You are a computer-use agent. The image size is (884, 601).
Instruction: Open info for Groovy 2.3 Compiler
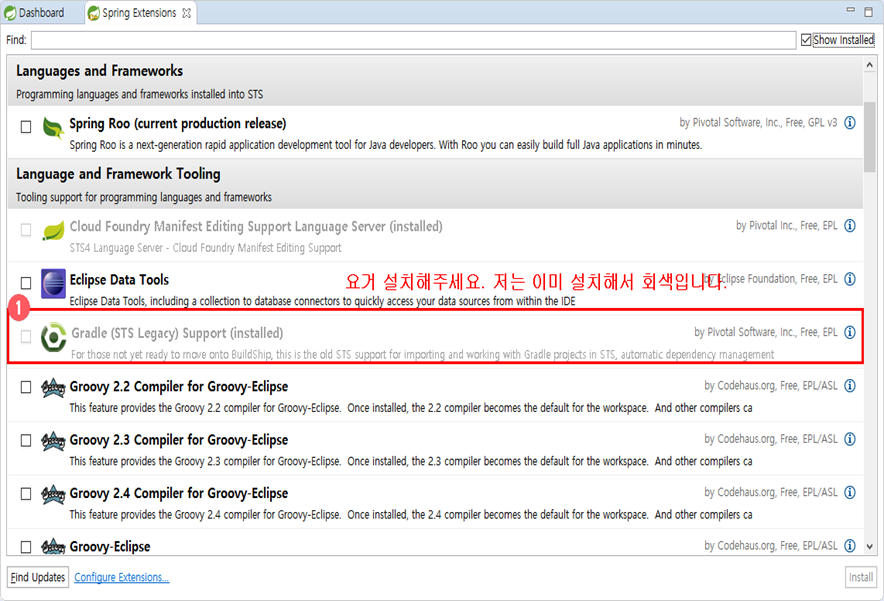coord(850,439)
